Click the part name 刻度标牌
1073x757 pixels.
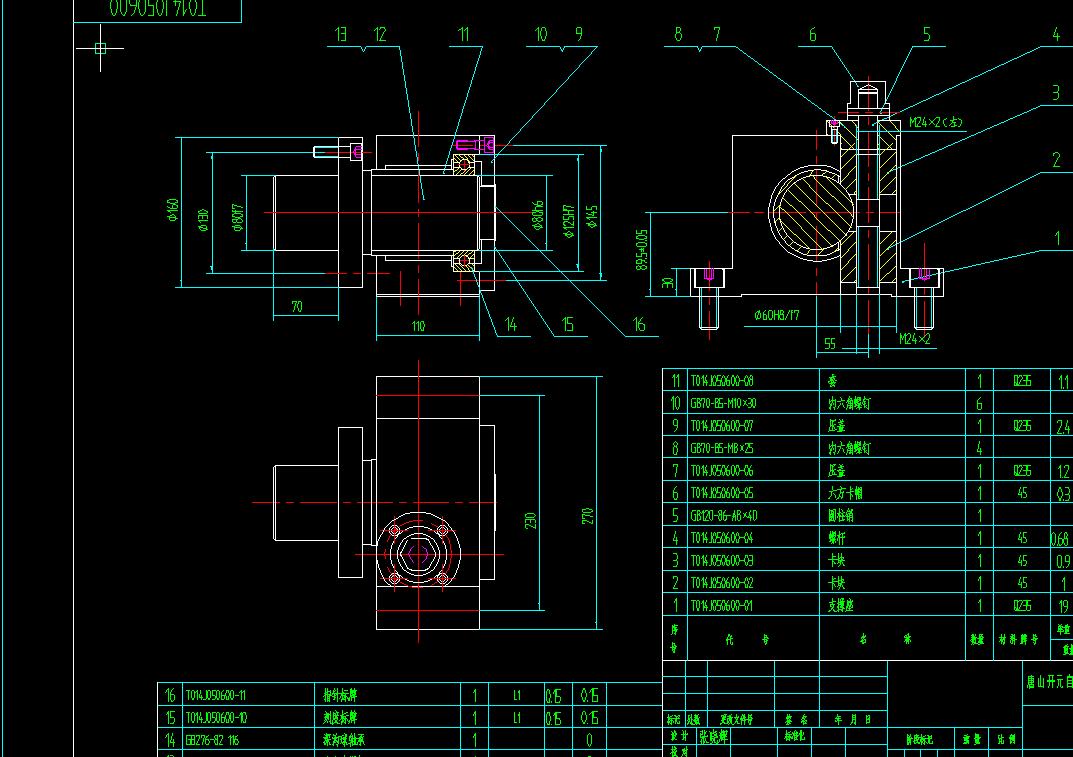340,718
